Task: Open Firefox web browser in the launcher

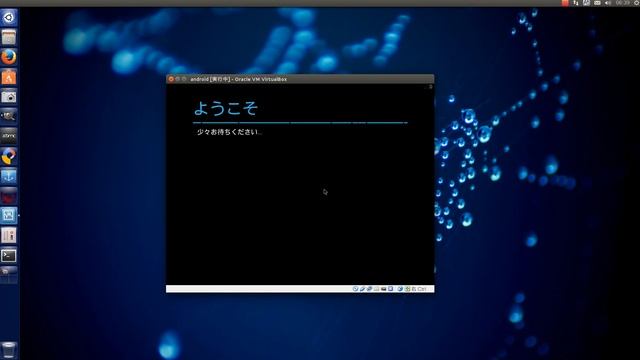Action: tap(9, 57)
